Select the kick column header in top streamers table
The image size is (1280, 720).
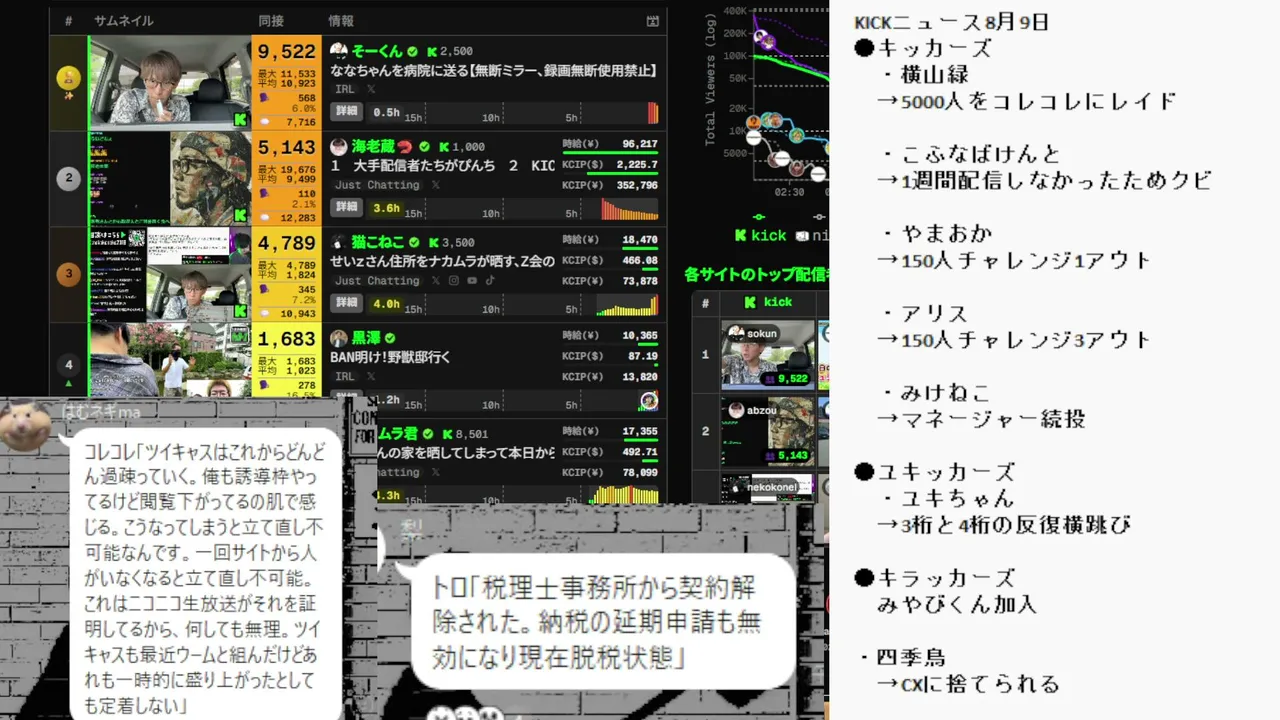coord(770,302)
